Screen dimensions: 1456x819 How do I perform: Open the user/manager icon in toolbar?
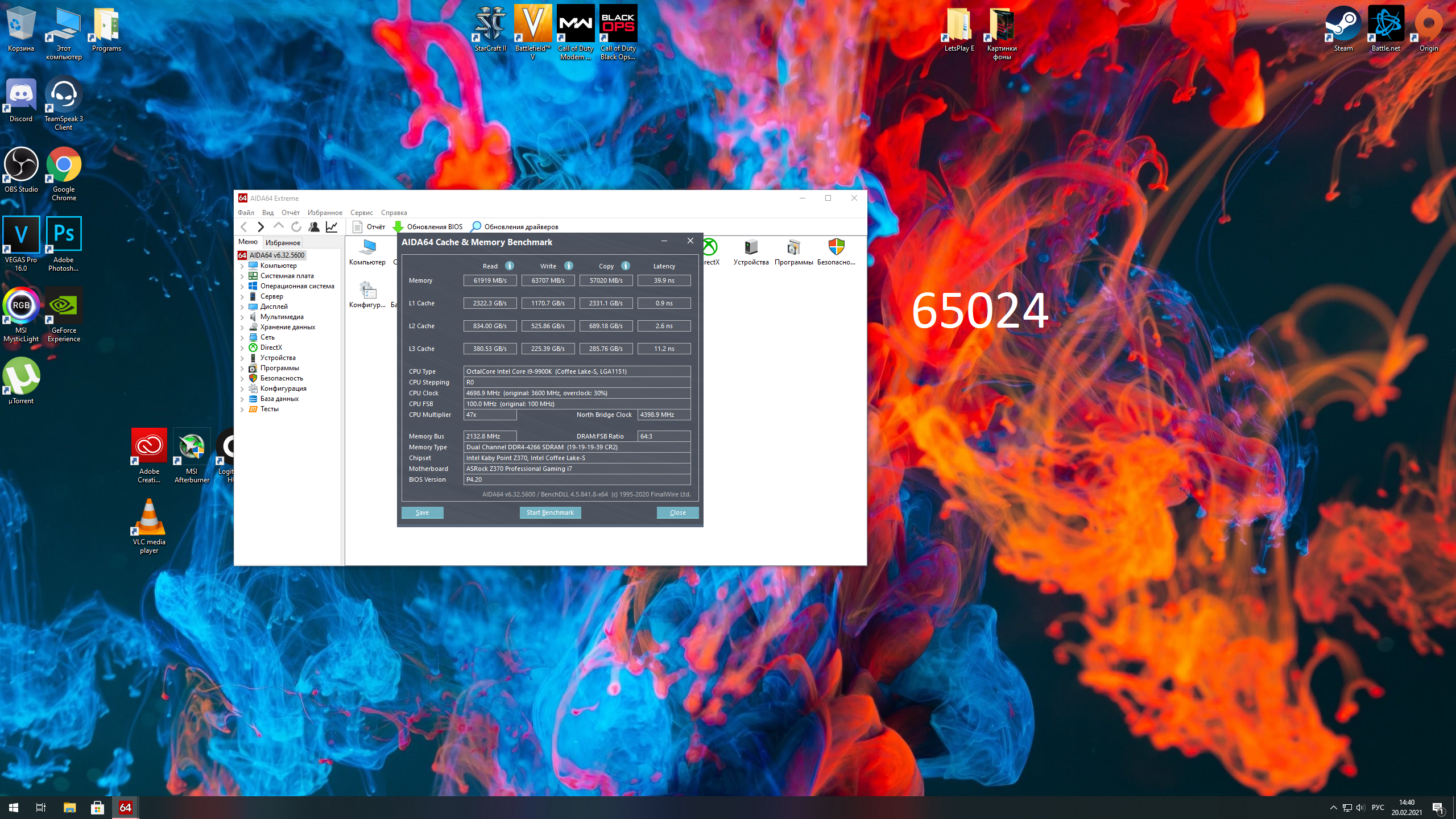coord(314,227)
